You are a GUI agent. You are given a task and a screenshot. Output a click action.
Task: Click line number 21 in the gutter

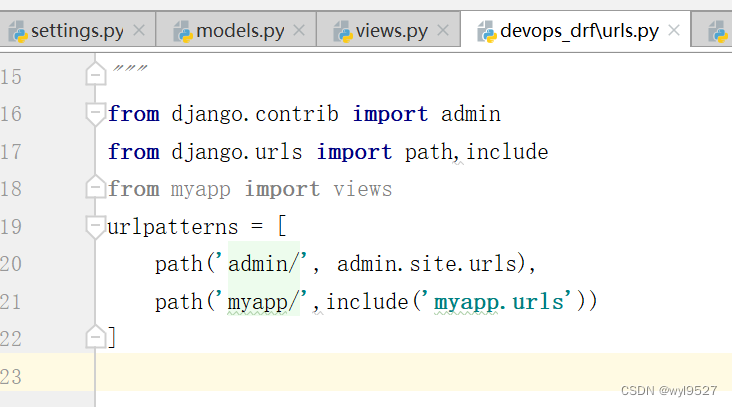(x=11, y=302)
